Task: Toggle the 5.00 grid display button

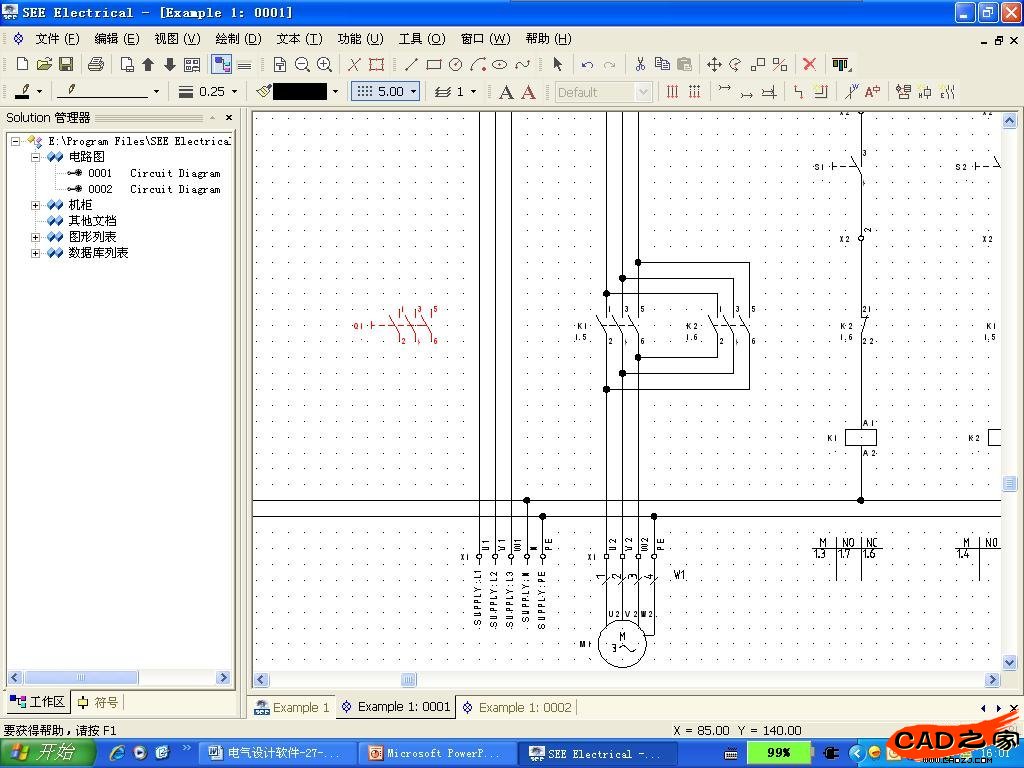Action: (x=383, y=91)
